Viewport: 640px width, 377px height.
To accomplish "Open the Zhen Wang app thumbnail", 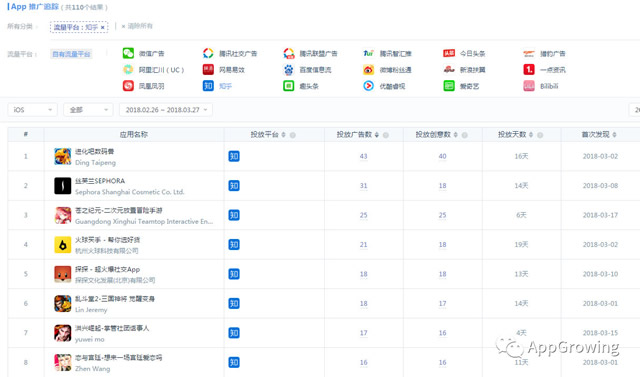I will click(63, 362).
